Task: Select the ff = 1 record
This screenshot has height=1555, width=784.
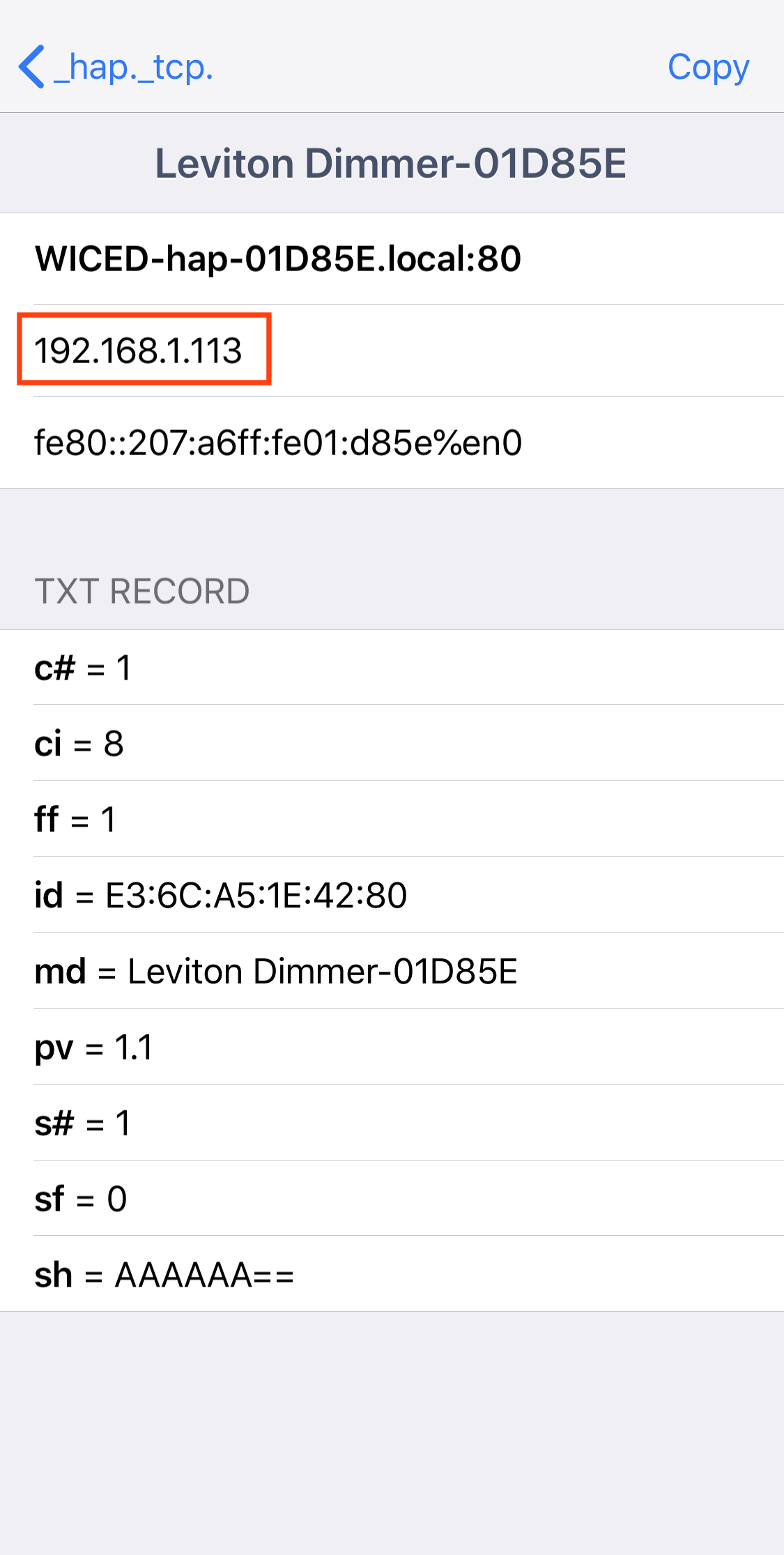Action: pos(75,819)
